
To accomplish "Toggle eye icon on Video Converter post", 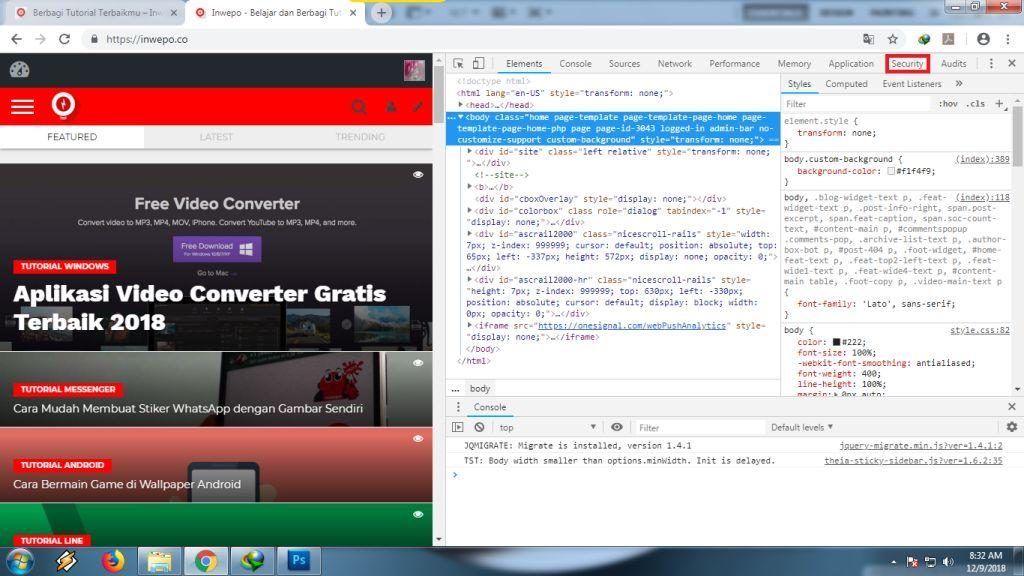I will pyautogui.click(x=418, y=174).
